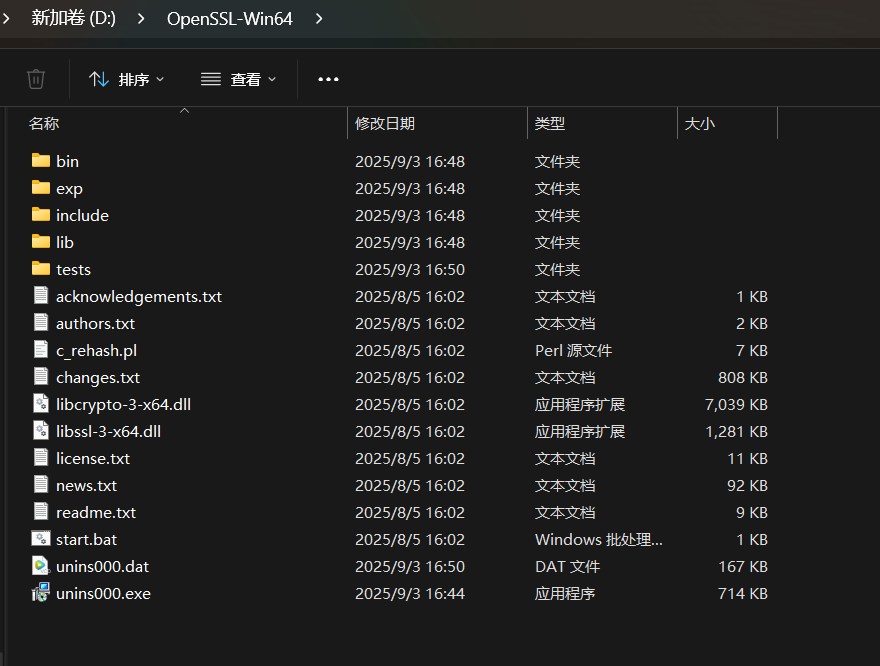The height and width of the screenshot is (666, 880).
Task: Click the readme.txt document icon
Action: 40,511
